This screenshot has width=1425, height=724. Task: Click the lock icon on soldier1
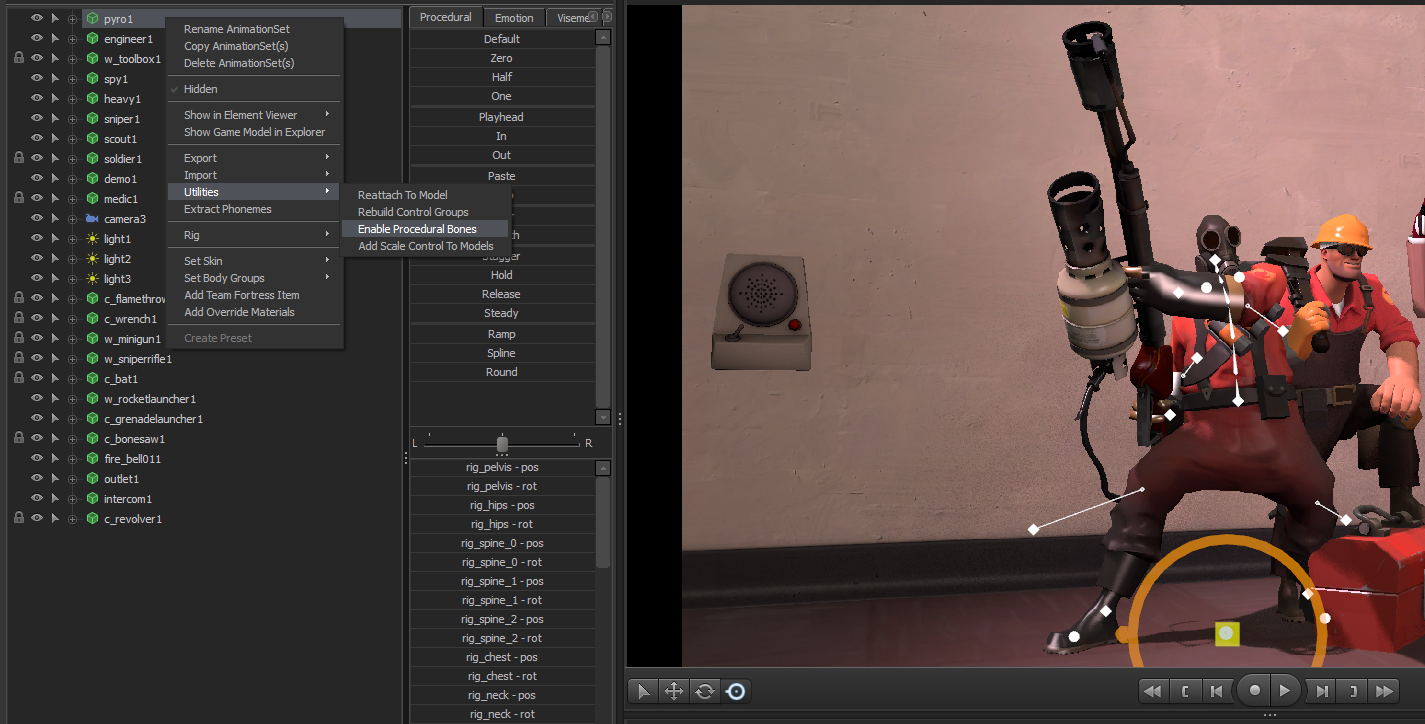19,159
